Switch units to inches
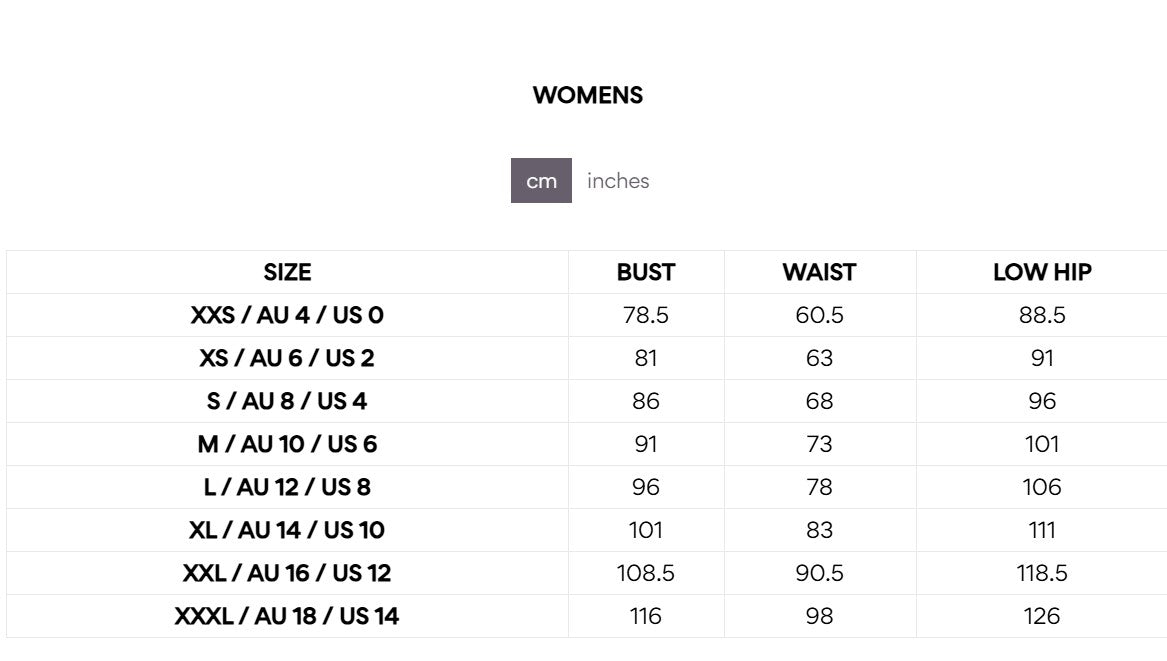 (618, 181)
